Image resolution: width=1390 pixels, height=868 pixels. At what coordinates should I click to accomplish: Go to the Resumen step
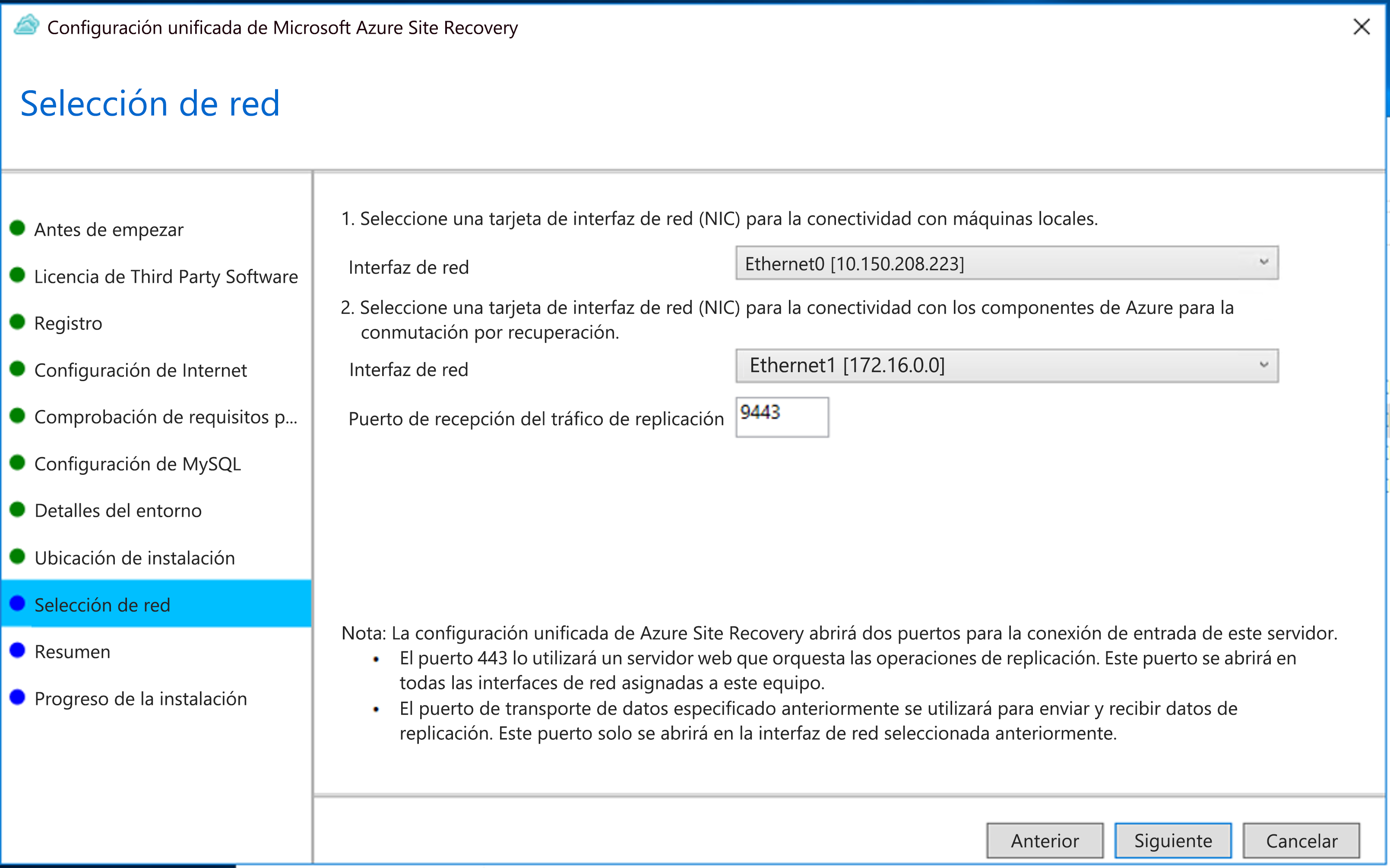[x=73, y=652]
